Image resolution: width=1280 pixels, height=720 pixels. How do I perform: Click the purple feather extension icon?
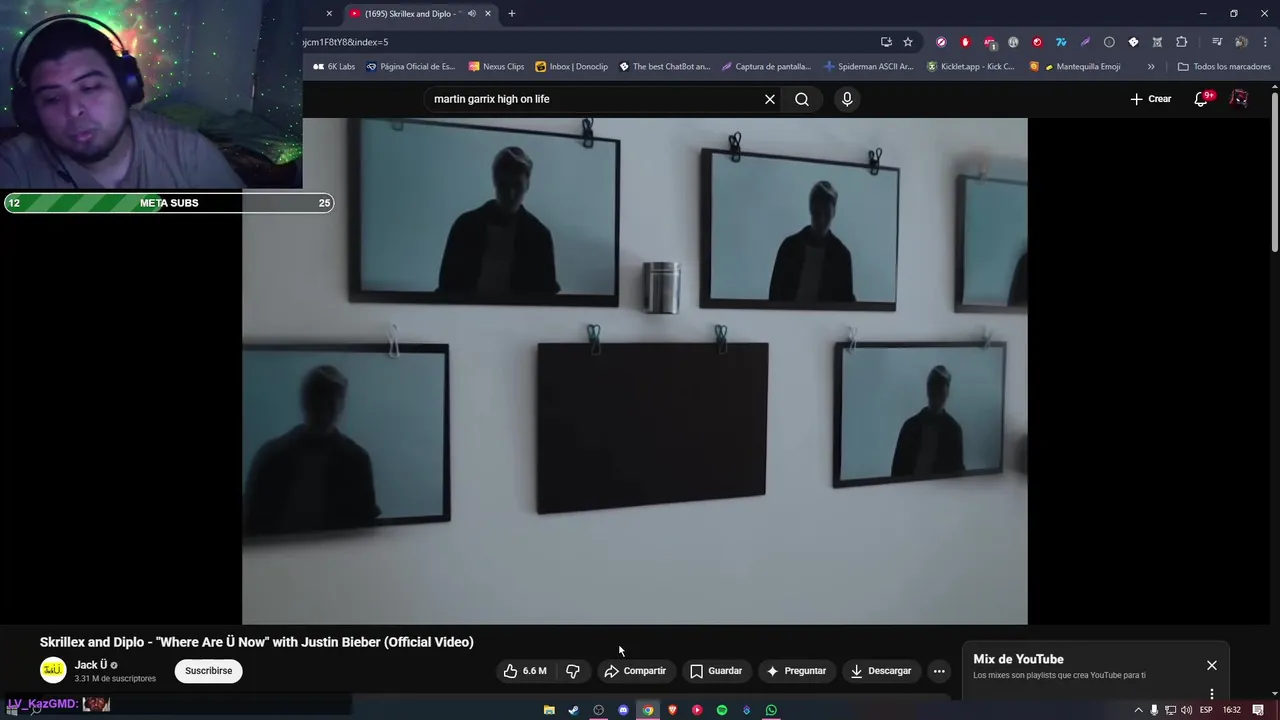tap(1085, 42)
